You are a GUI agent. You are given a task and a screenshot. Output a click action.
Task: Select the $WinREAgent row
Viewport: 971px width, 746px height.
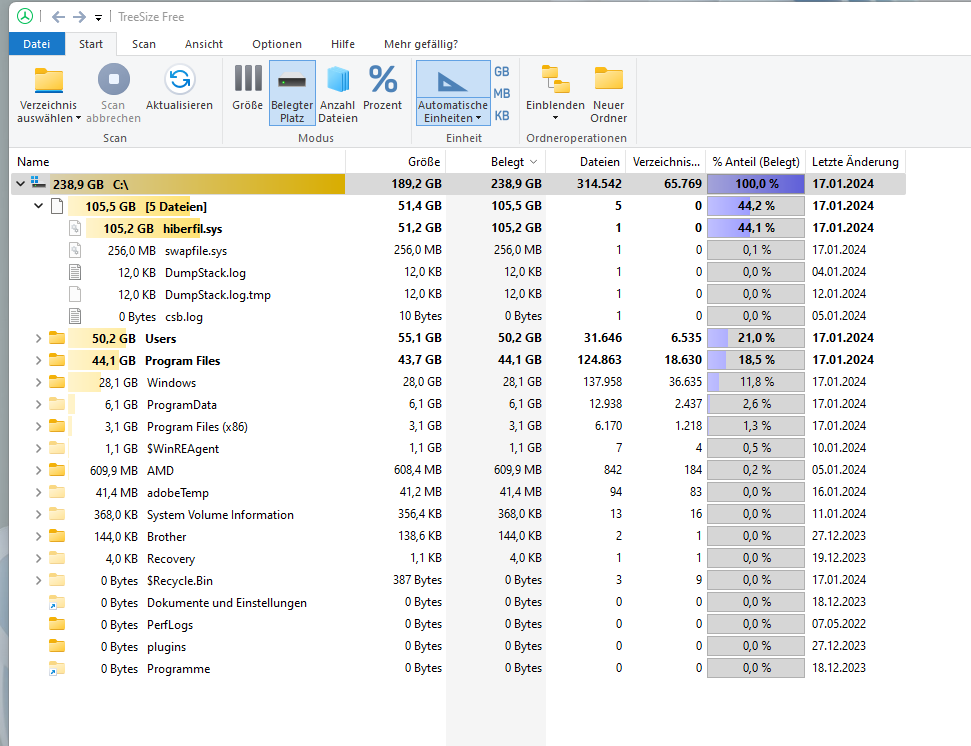click(x=458, y=448)
